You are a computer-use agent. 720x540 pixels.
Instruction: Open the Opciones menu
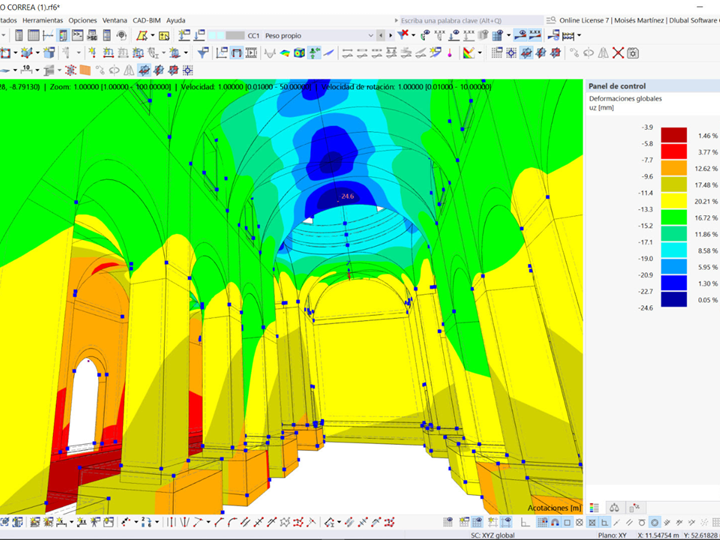click(x=83, y=20)
